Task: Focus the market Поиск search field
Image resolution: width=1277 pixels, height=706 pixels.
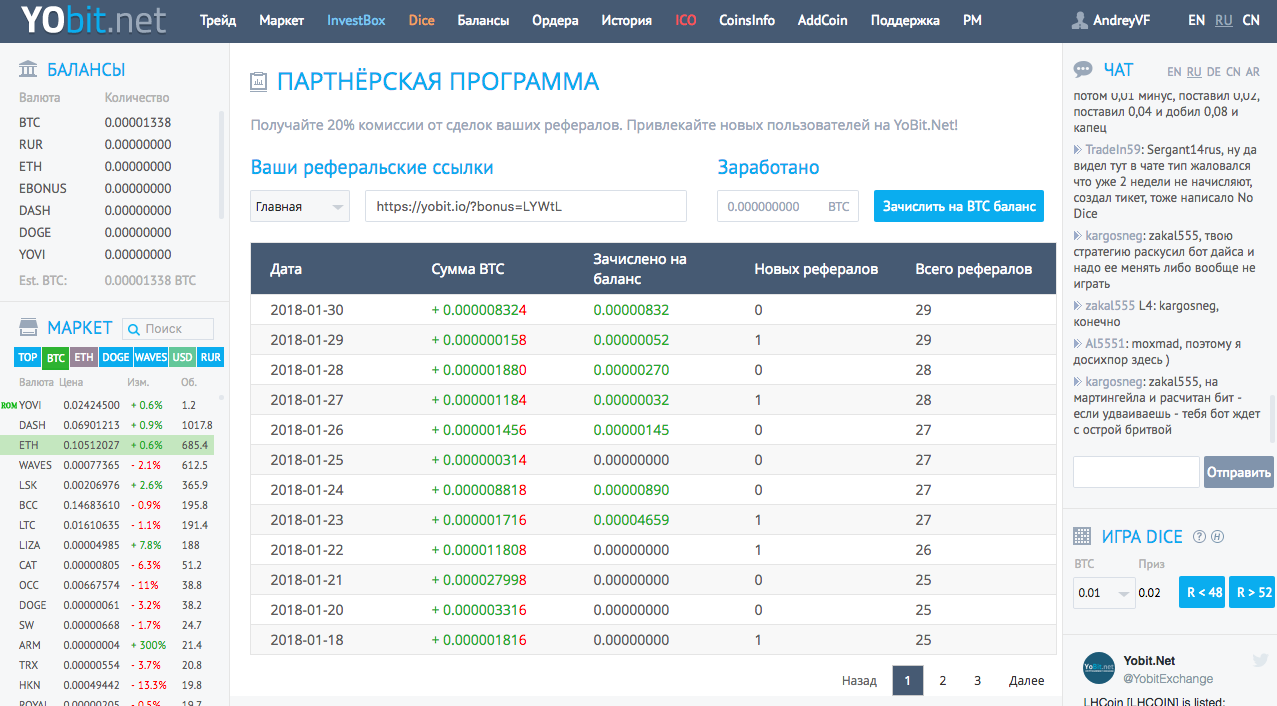Action: pyautogui.click(x=168, y=329)
